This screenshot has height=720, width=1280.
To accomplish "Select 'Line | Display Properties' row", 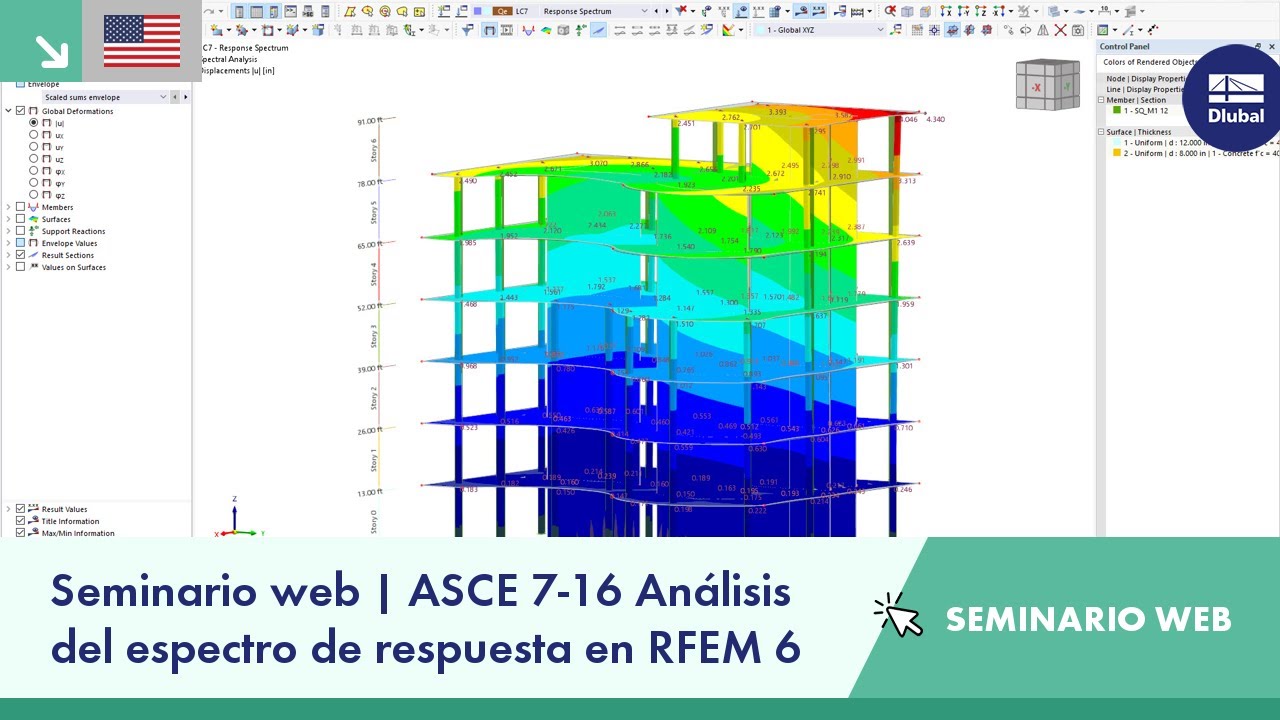I will pos(1145,89).
